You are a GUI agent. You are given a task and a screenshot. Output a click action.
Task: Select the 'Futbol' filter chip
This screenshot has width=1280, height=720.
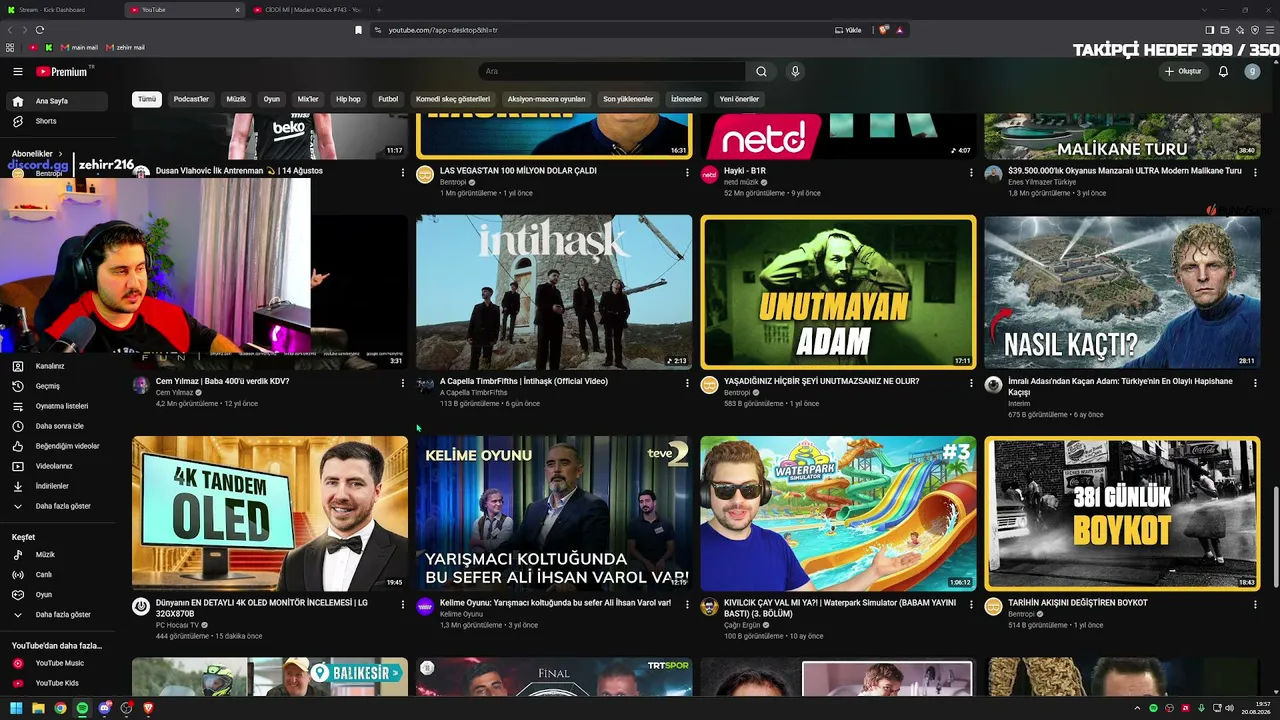click(x=388, y=99)
